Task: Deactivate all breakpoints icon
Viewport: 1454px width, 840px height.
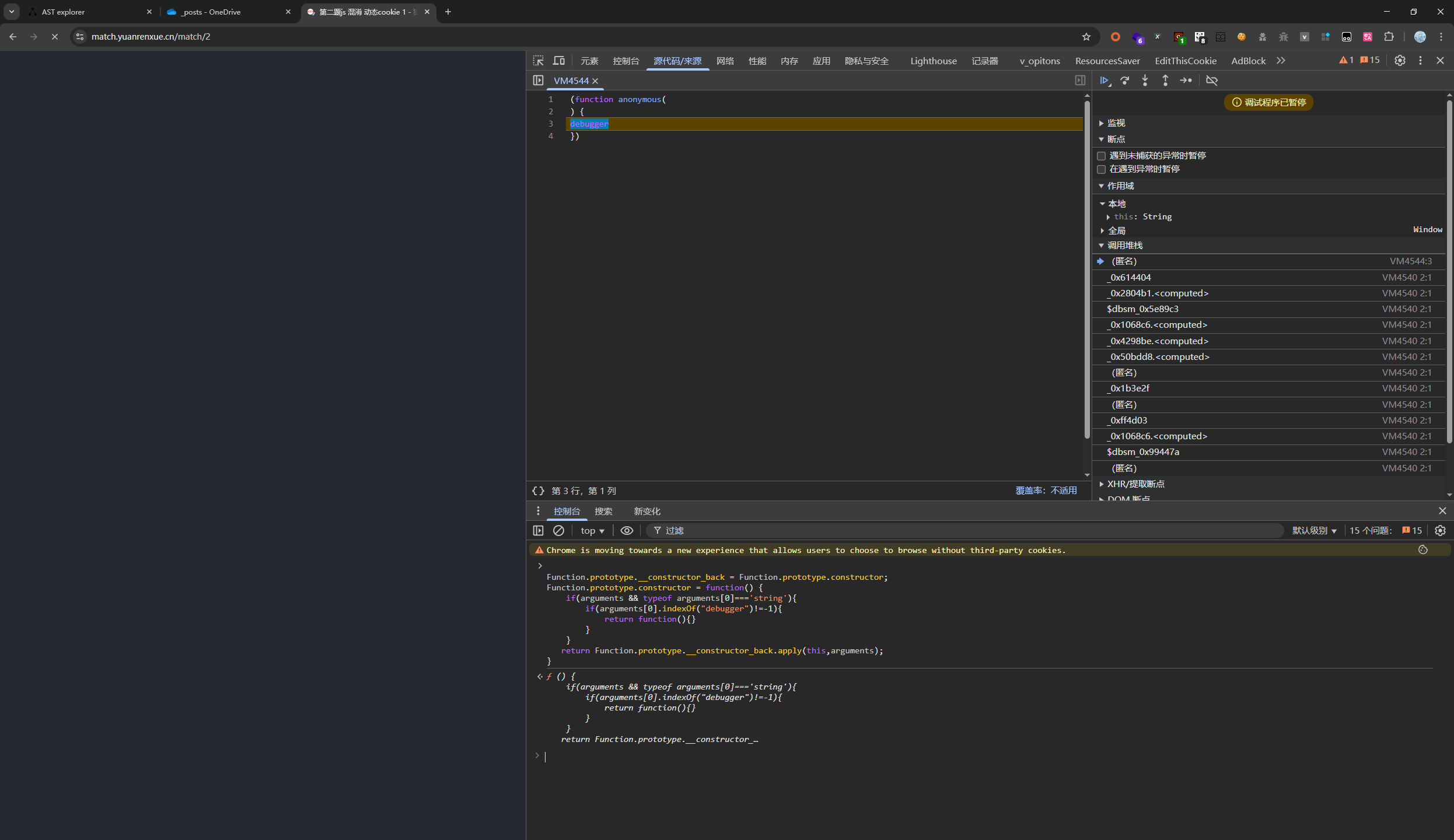Action: pyautogui.click(x=1212, y=80)
